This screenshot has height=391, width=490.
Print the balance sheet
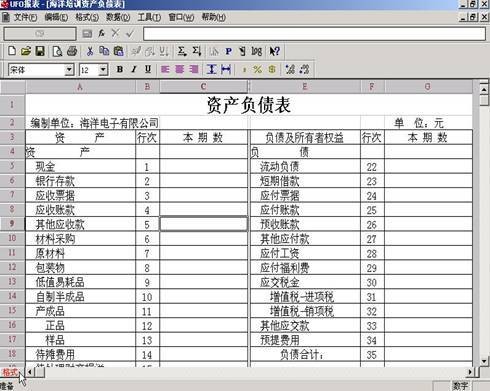pos(72,51)
